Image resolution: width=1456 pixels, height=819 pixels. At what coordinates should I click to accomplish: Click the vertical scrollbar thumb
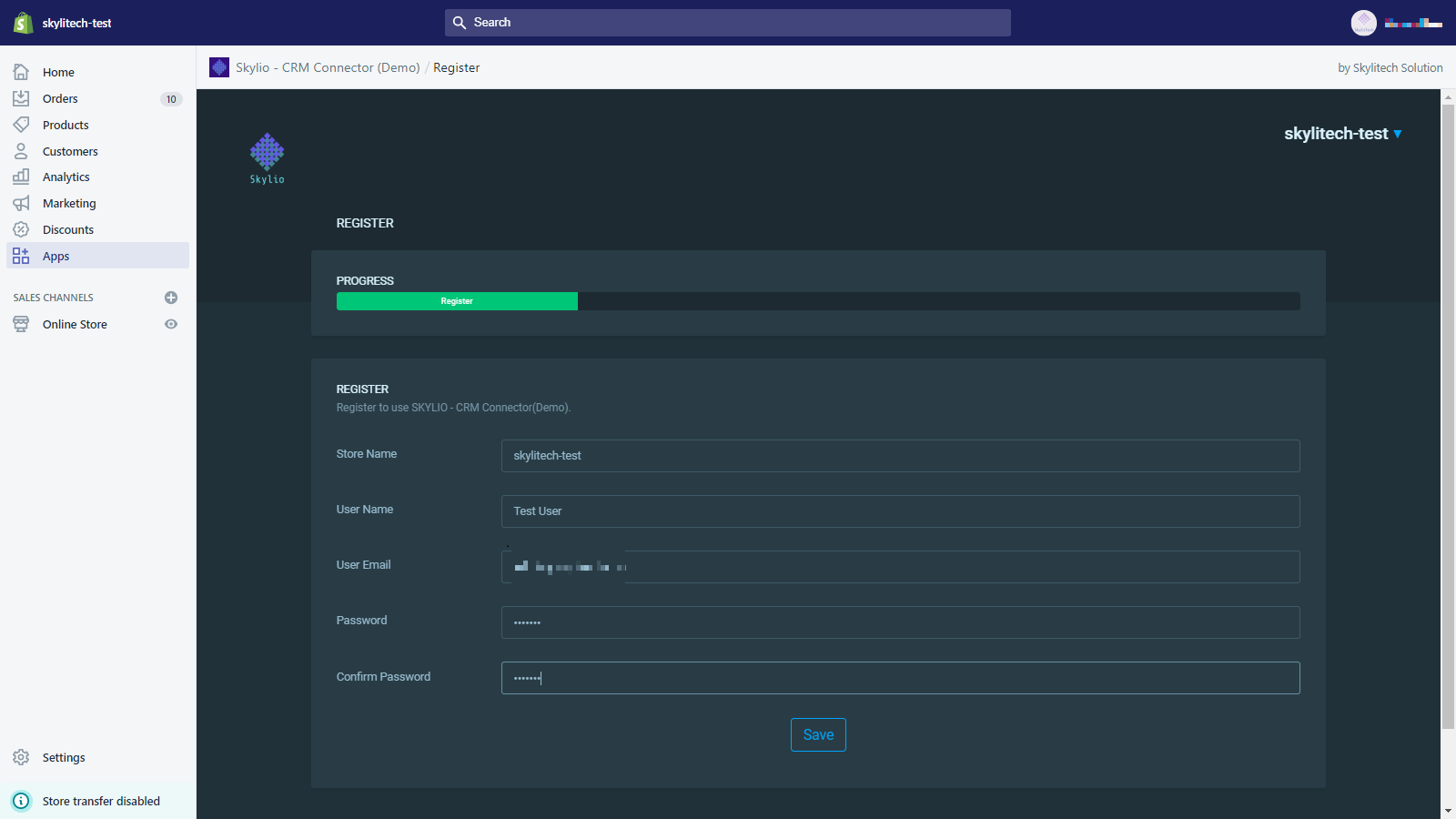[1448, 417]
